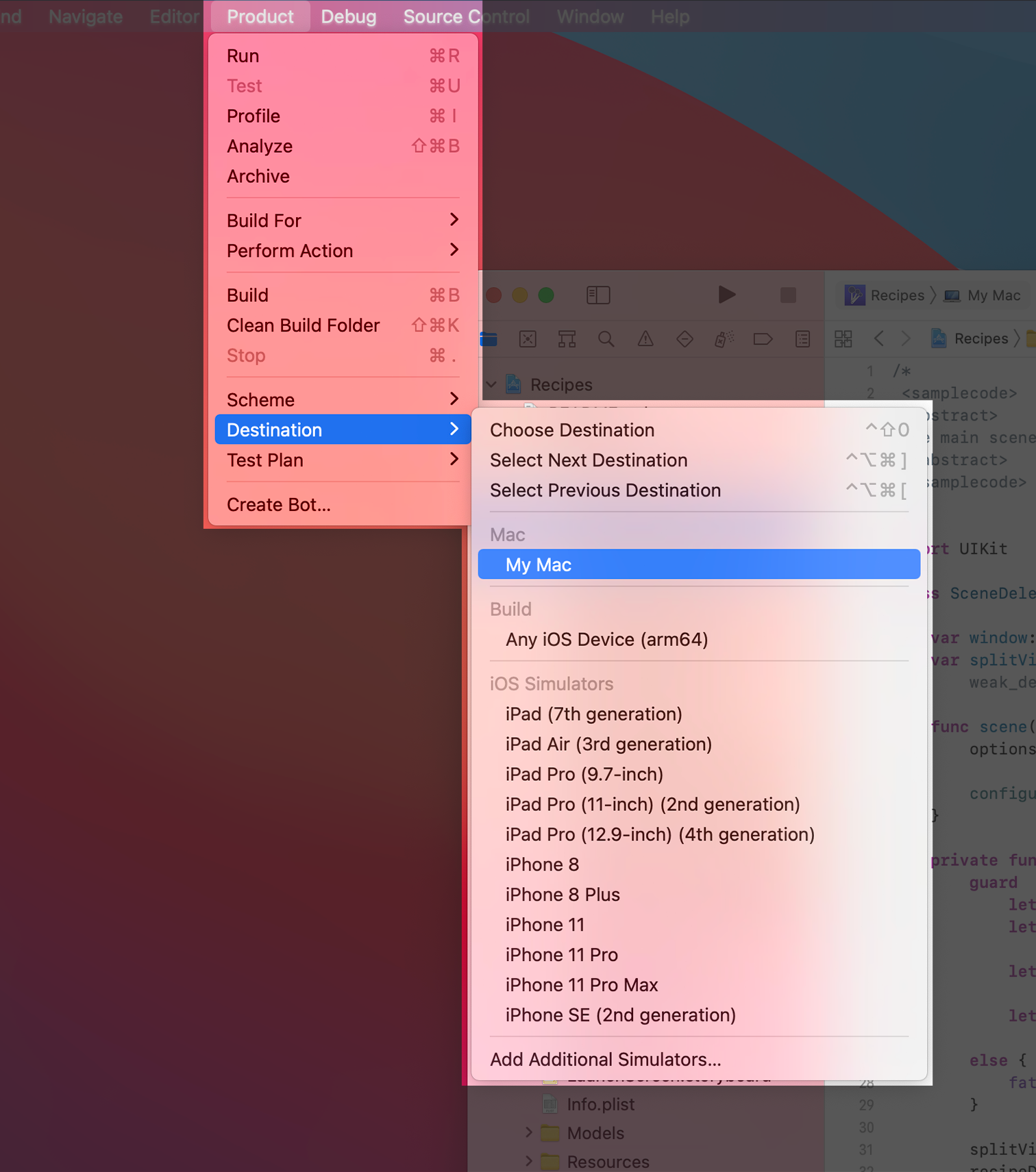Open the Perform Action submenu
The image size is (1036, 1172).
click(343, 251)
